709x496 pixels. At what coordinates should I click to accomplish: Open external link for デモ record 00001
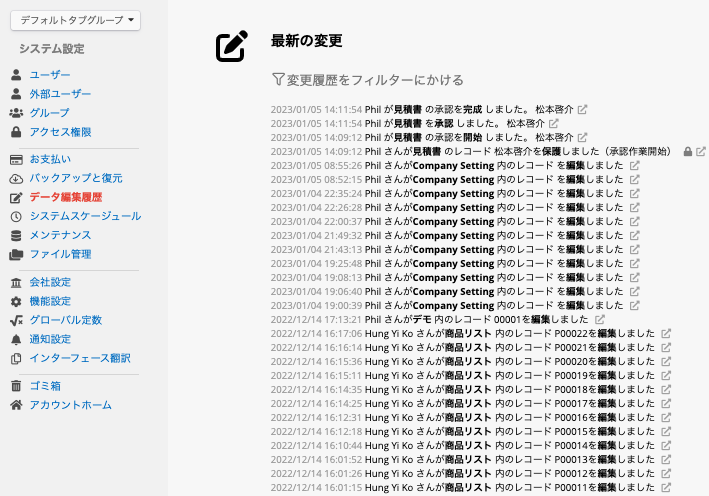[x=598, y=319]
